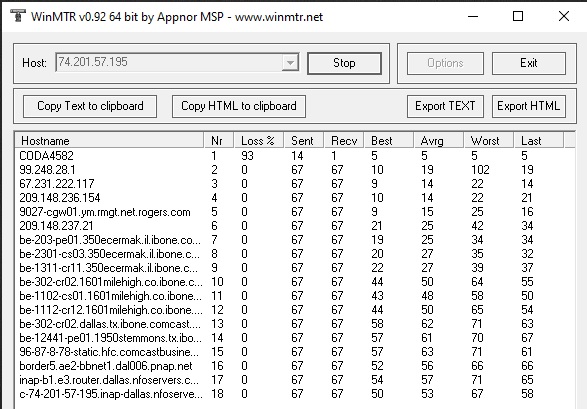Select the 99.248.28.1 hop
Image resolution: width=587 pixels, height=409 pixels.
pos(295,170)
